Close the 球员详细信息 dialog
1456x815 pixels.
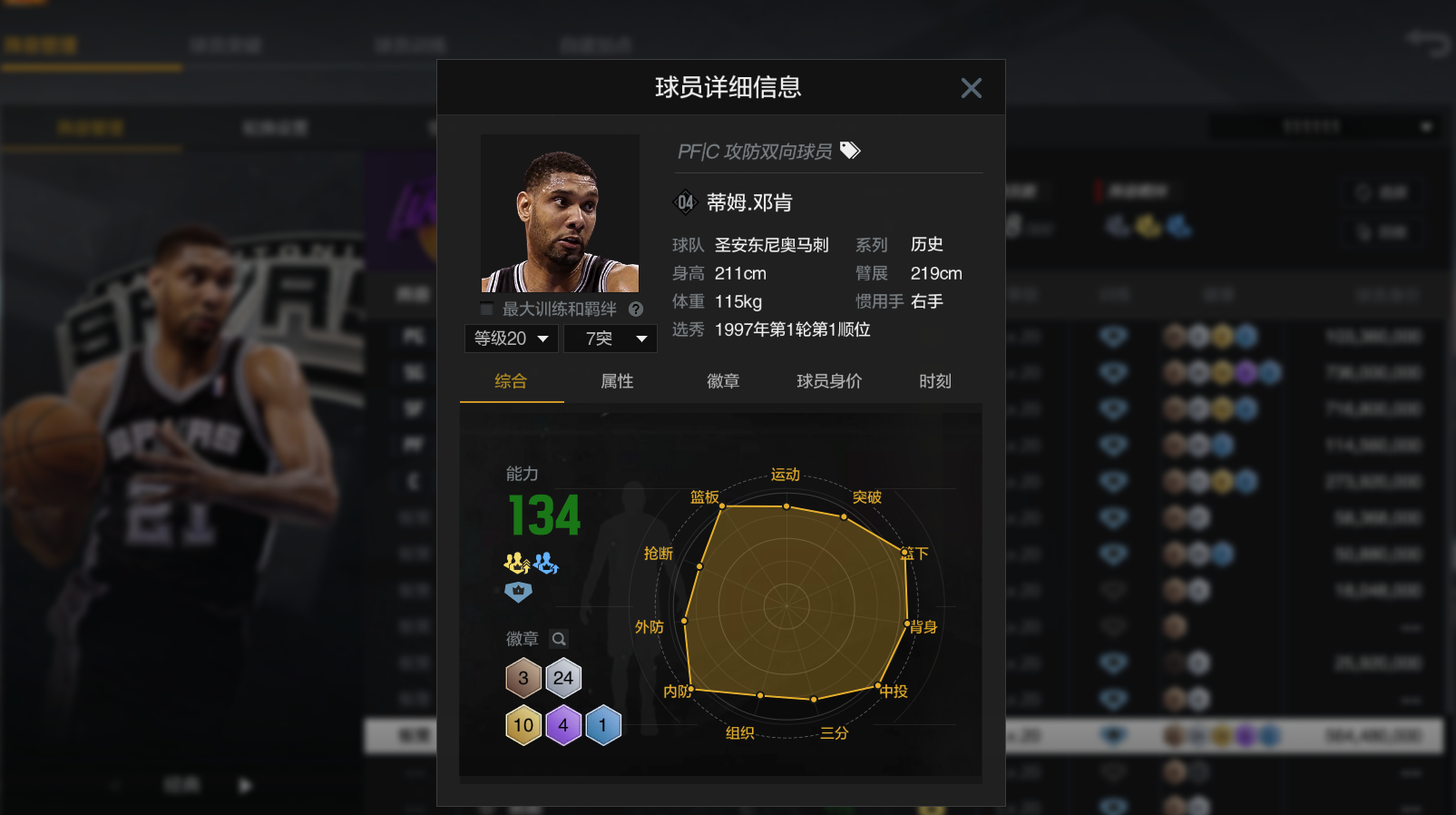tap(972, 88)
